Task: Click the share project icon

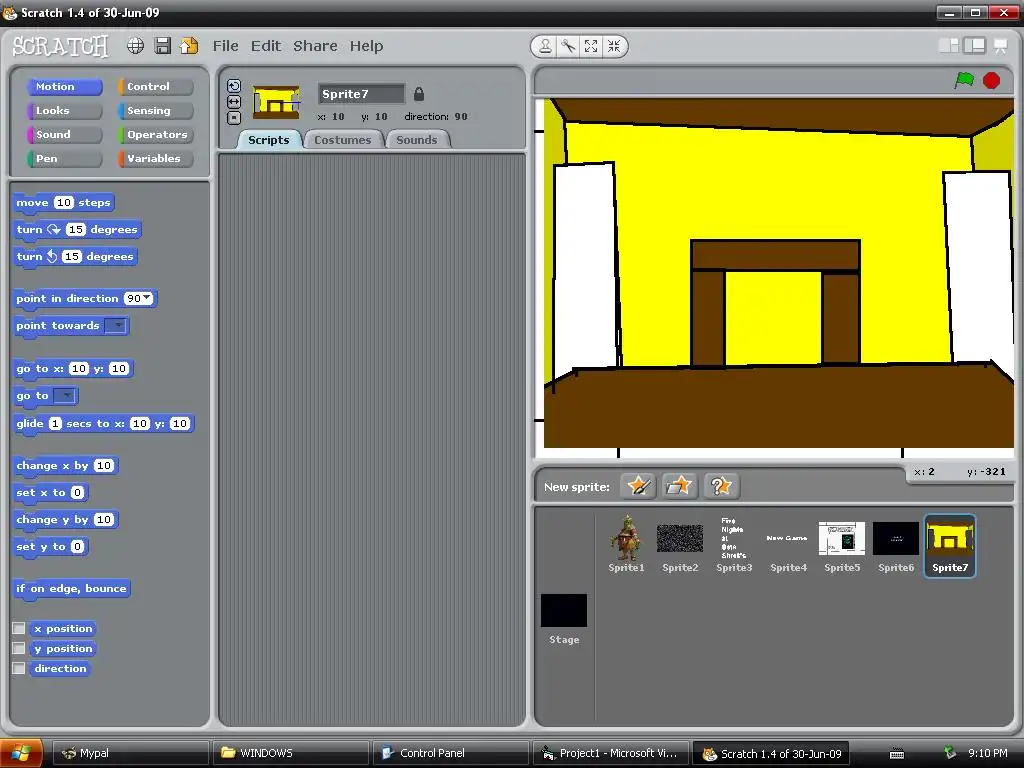Action: tap(189, 46)
